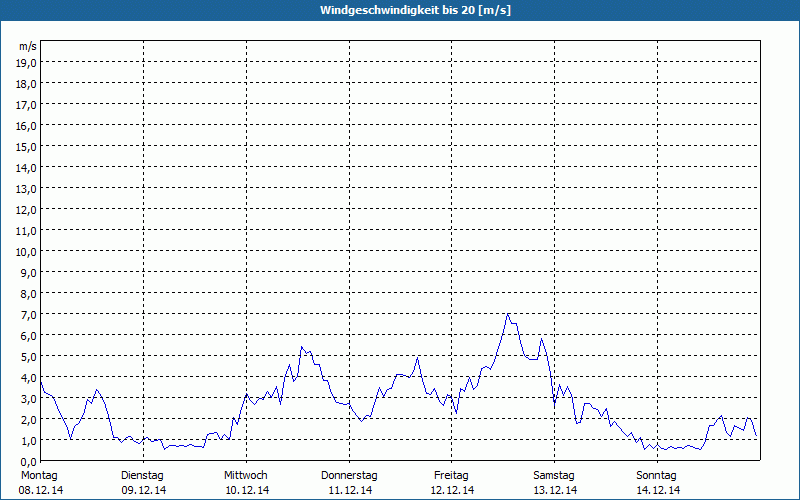Click the date 08.12.14
This screenshot has width=800, height=500.
pyautogui.click(x=41, y=490)
